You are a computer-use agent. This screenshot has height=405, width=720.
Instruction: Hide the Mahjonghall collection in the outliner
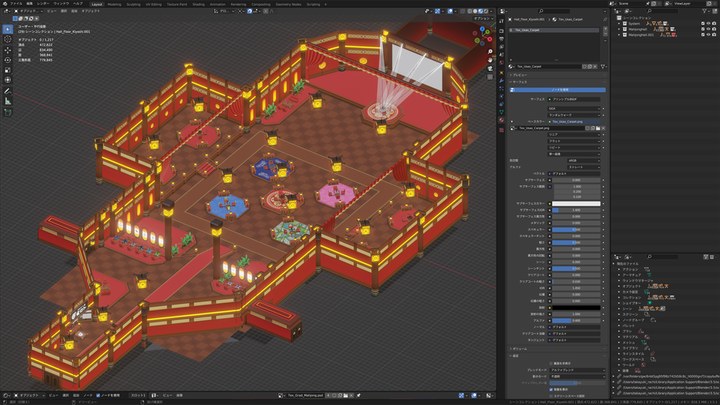(x=708, y=29)
